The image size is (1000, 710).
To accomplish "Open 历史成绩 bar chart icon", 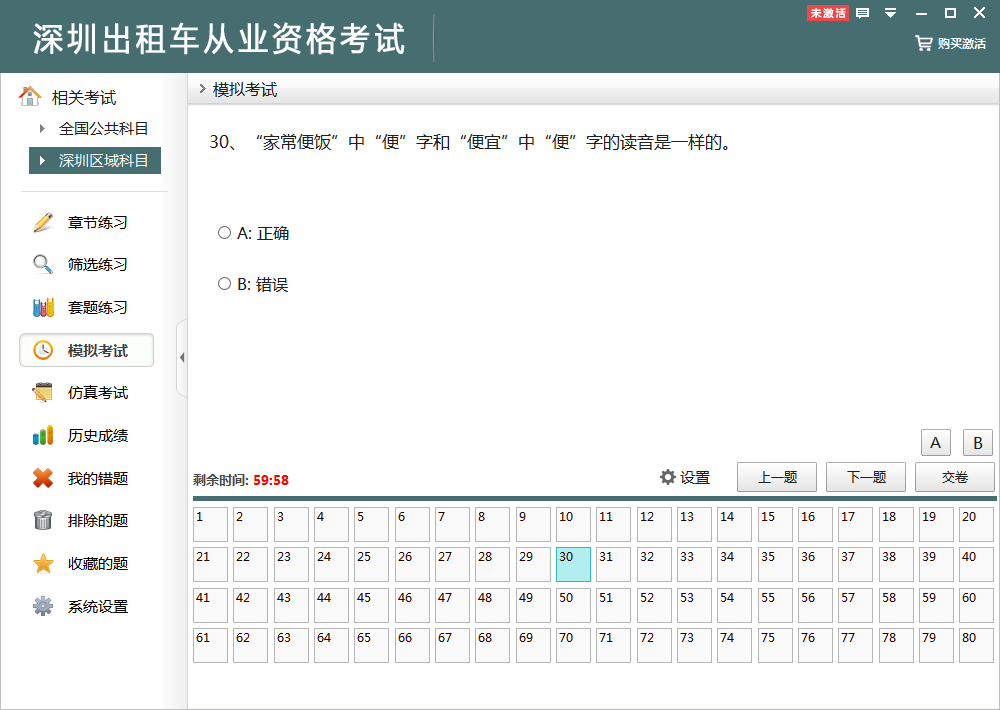I will [x=43, y=436].
